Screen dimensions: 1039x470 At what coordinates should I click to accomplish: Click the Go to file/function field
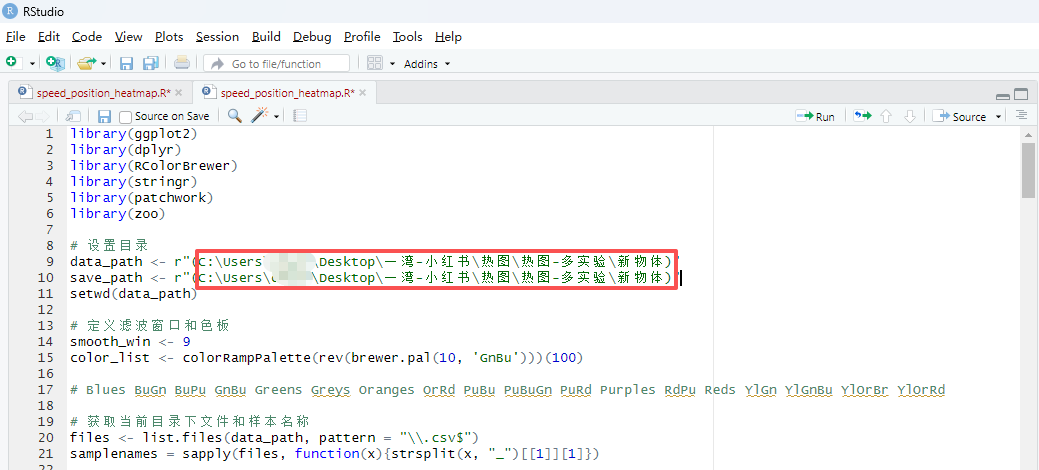[x=276, y=63]
